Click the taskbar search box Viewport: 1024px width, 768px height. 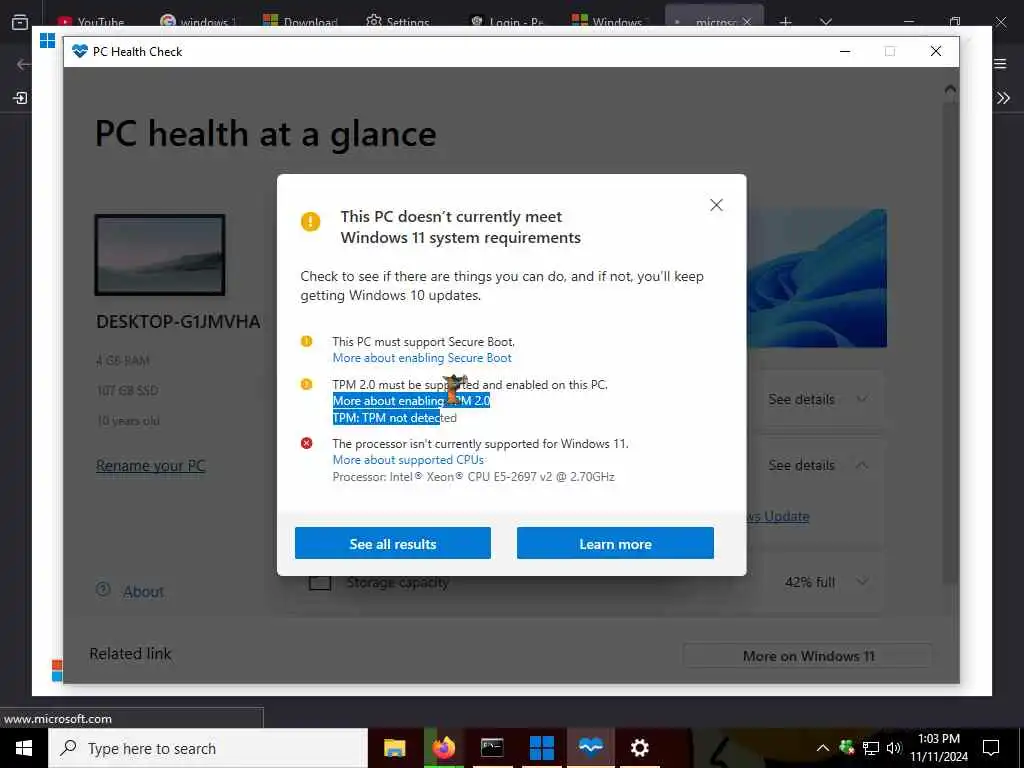tap(208, 748)
